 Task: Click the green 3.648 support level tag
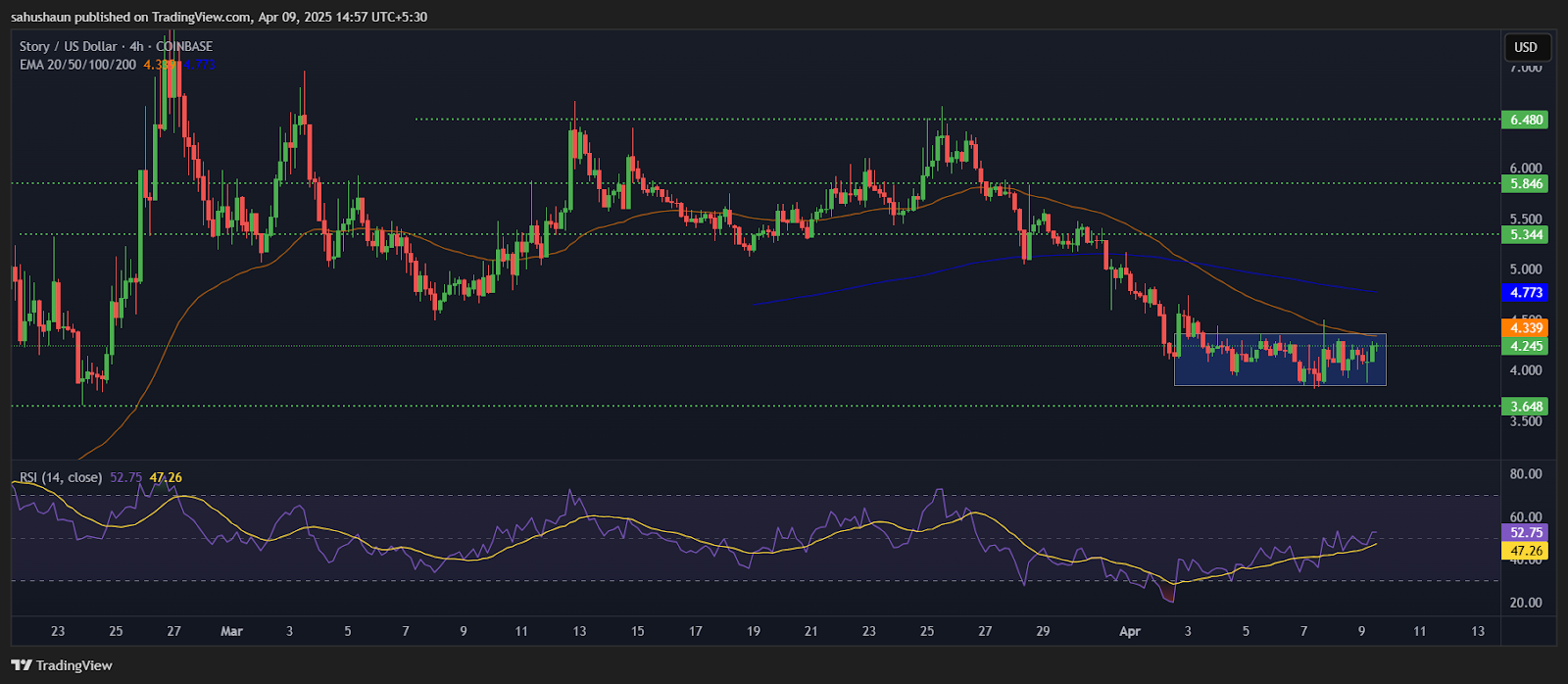click(x=1526, y=406)
